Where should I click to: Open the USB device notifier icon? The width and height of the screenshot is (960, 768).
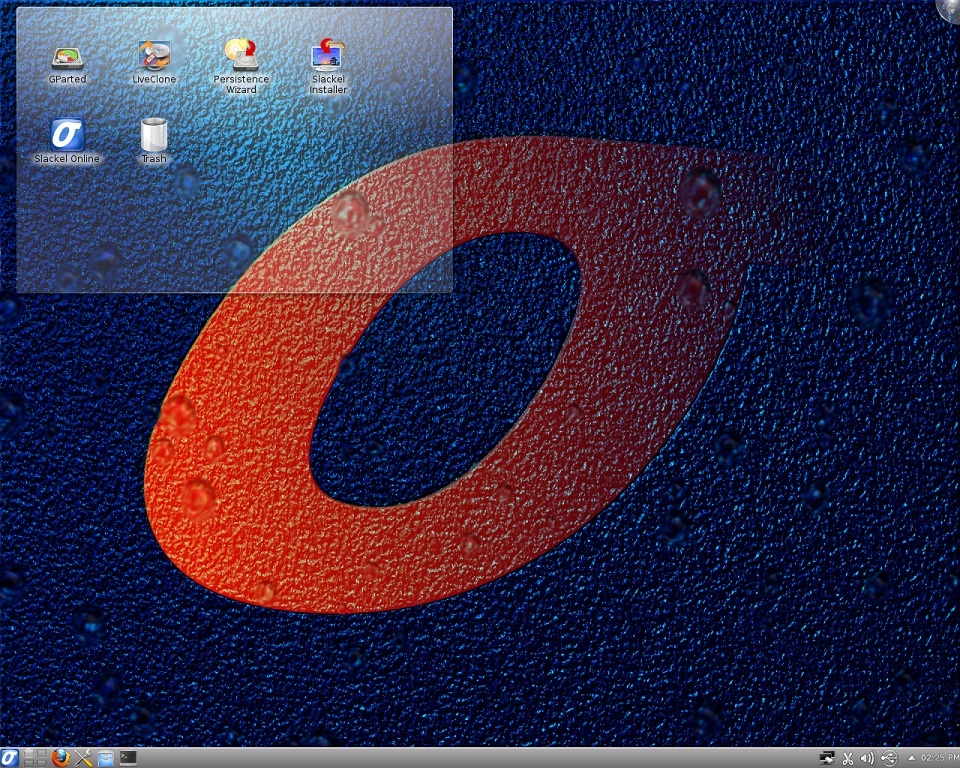[888, 758]
